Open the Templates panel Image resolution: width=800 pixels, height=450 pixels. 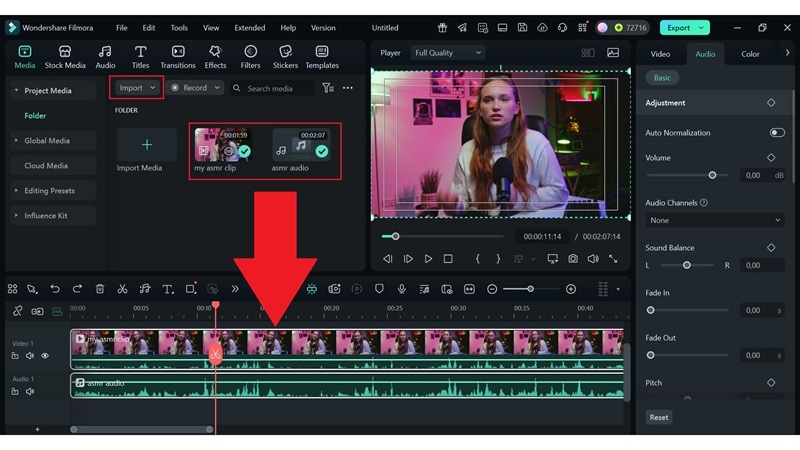tap(322, 57)
